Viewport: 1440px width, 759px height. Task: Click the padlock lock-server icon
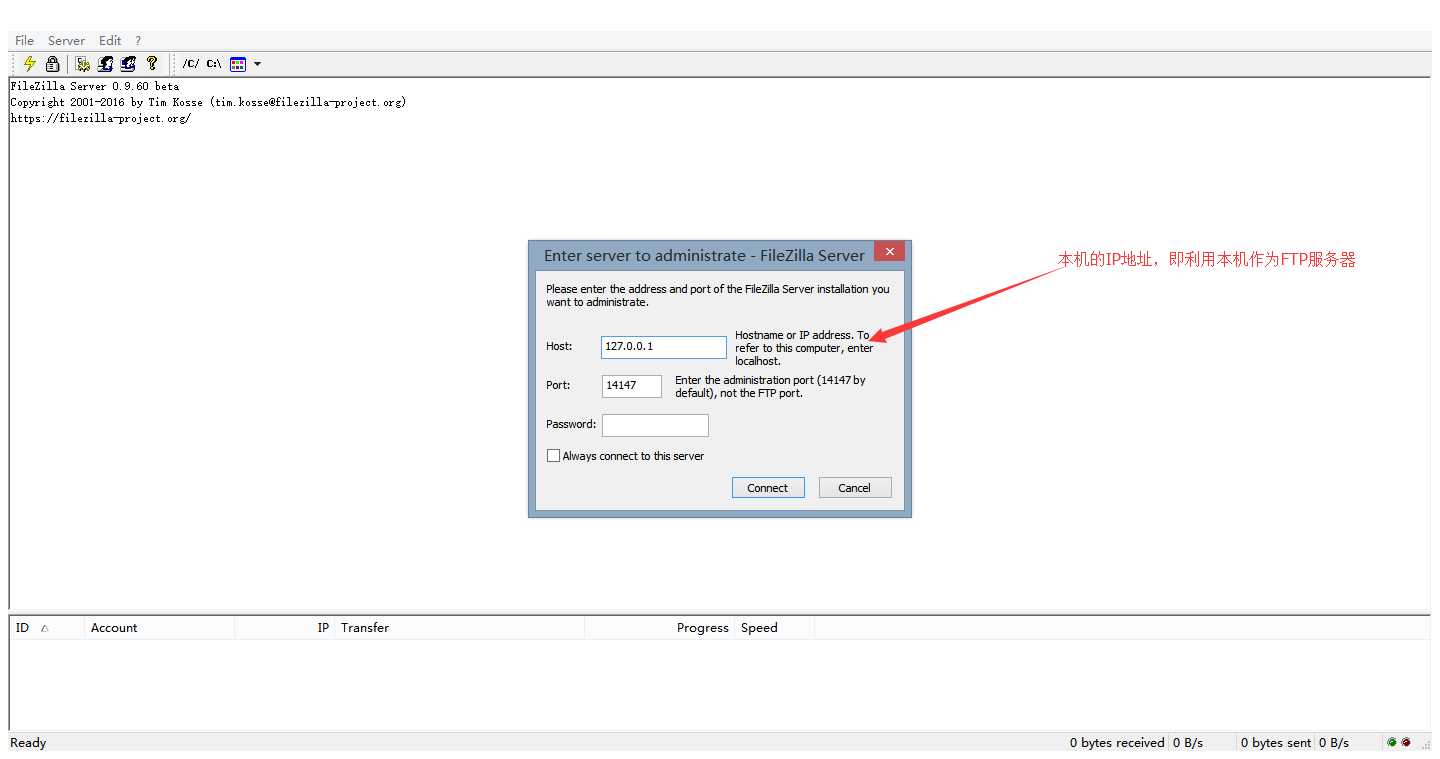53,64
